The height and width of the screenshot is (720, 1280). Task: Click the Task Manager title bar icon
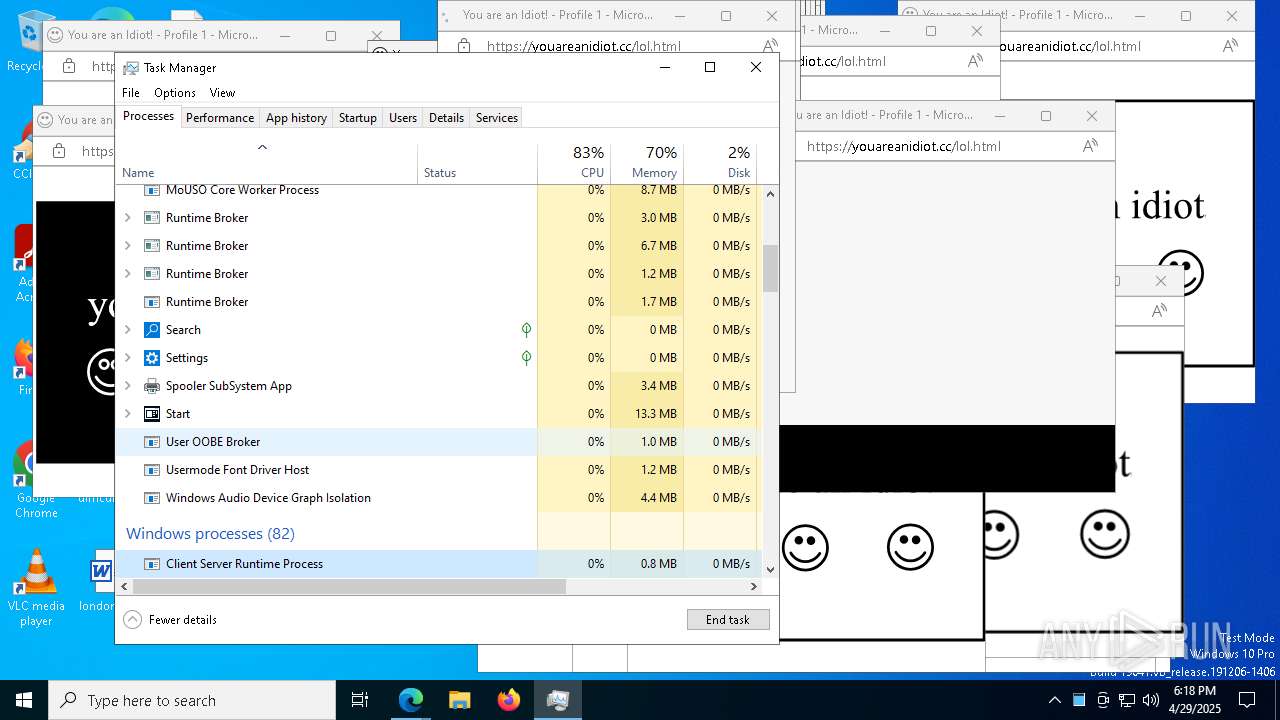coord(131,68)
